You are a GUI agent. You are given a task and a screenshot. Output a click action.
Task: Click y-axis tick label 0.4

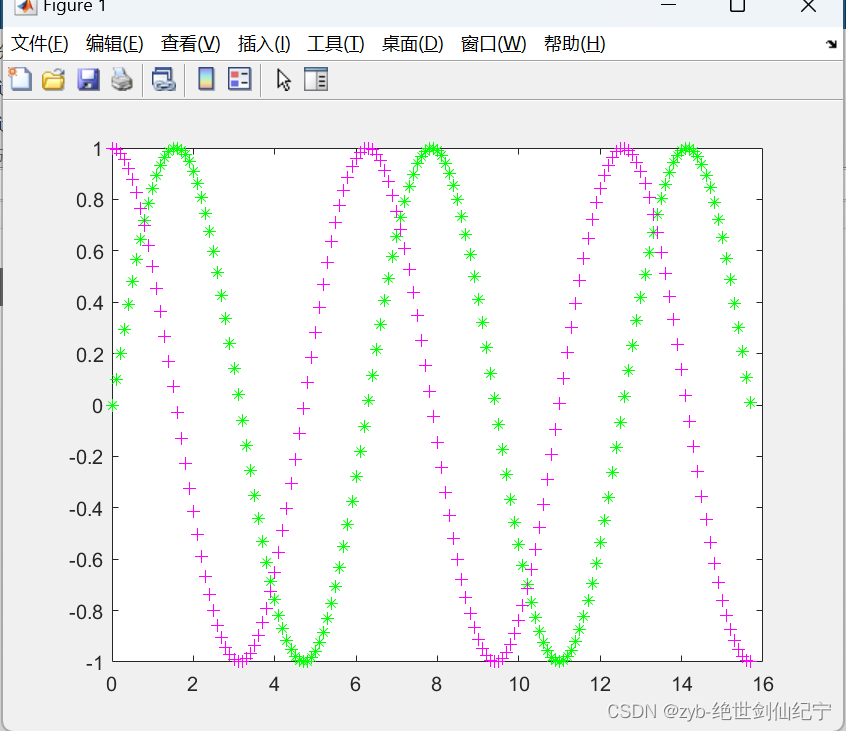click(90, 303)
